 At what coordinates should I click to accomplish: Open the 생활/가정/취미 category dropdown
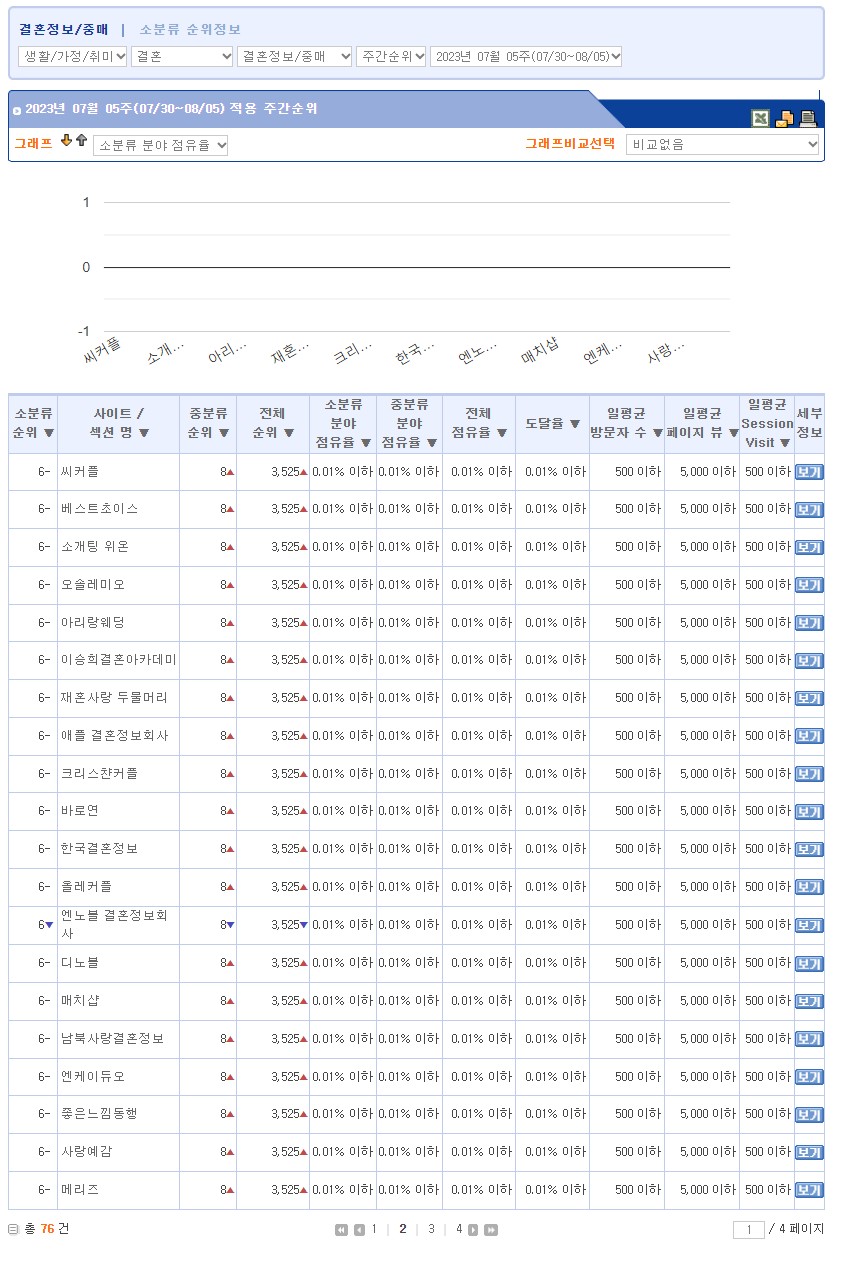pos(73,57)
